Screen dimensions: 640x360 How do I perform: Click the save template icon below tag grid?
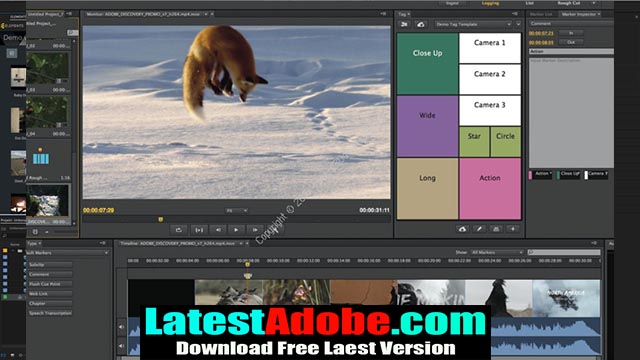click(x=496, y=229)
